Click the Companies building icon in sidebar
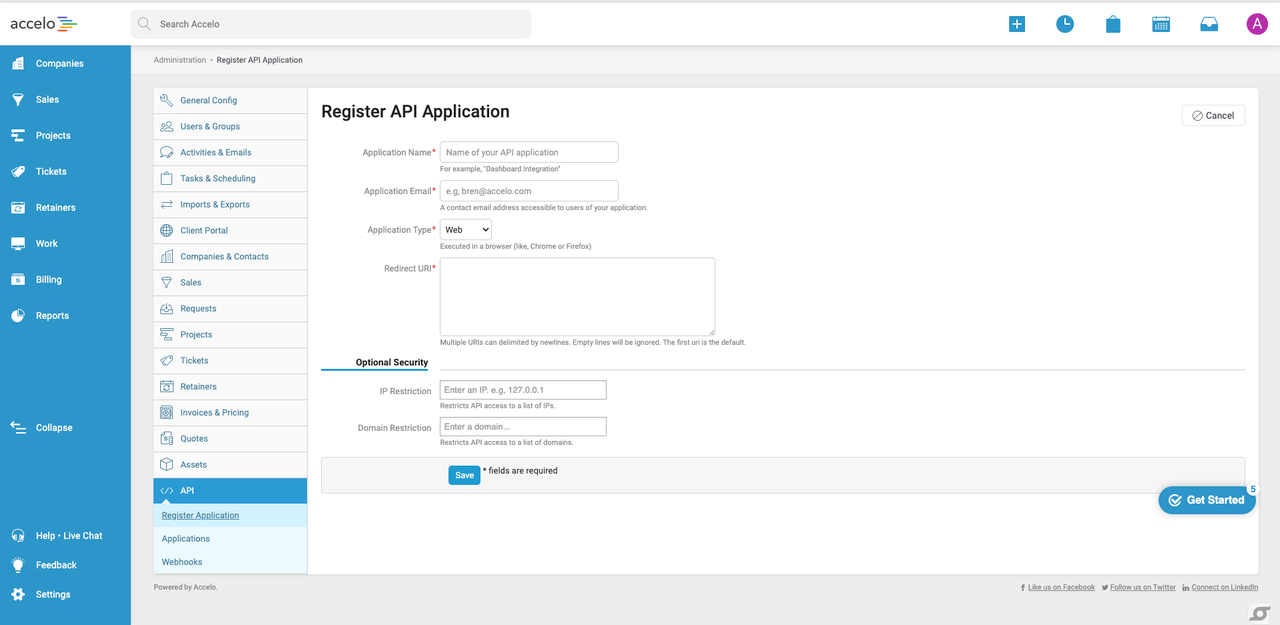 point(18,63)
